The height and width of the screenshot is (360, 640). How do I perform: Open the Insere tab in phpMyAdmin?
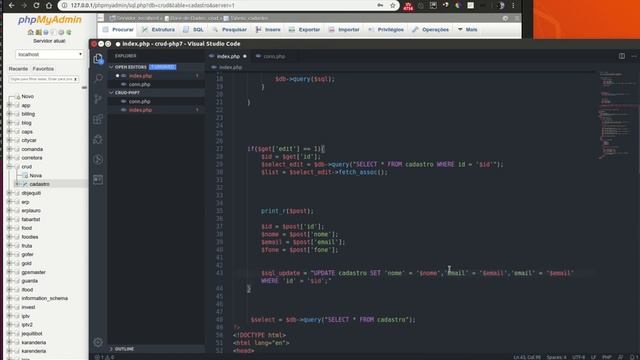[x=268, y=30]
